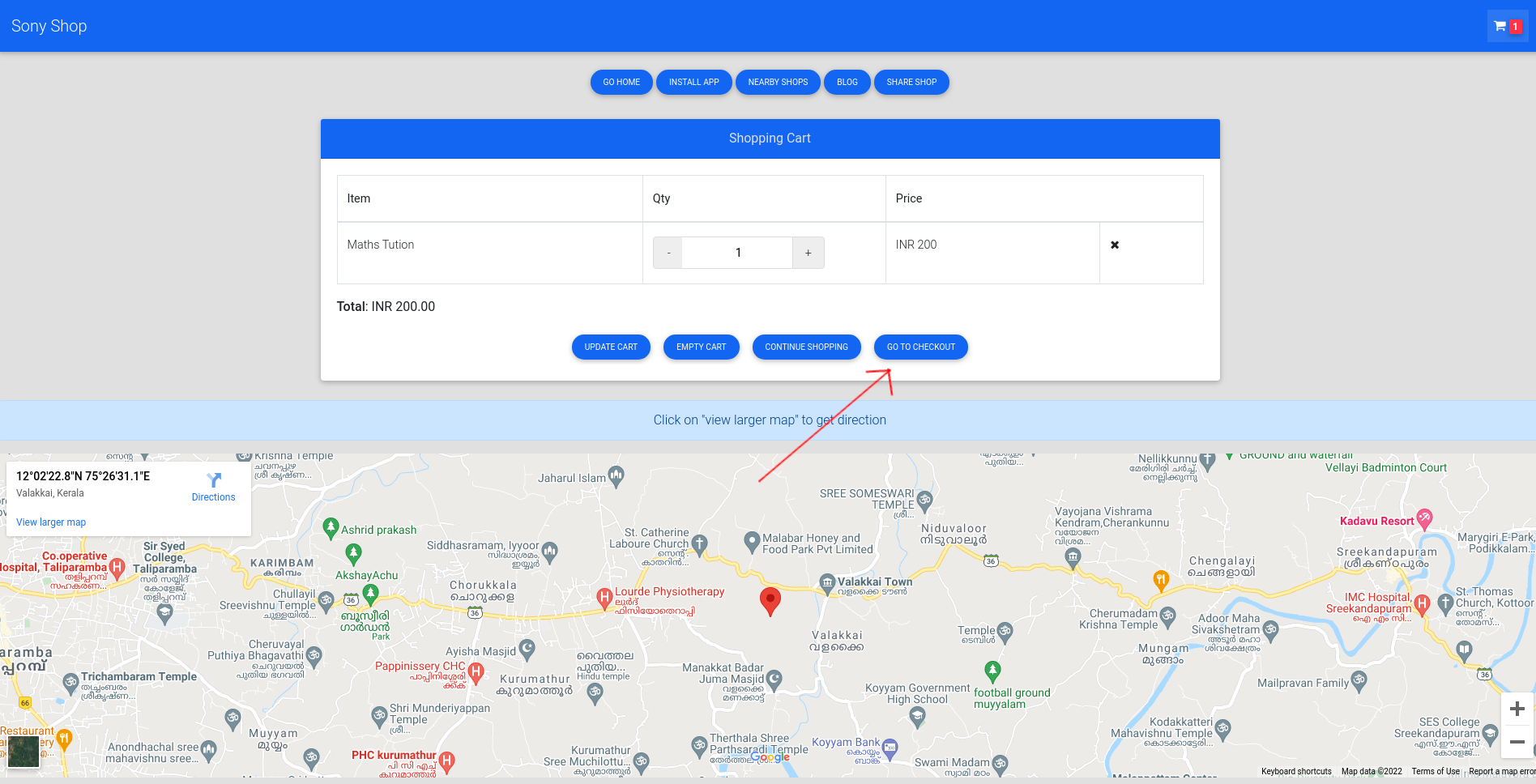
Task: Select the Shri Munderiyappan Temple marker
Action: tap(379, 715)
